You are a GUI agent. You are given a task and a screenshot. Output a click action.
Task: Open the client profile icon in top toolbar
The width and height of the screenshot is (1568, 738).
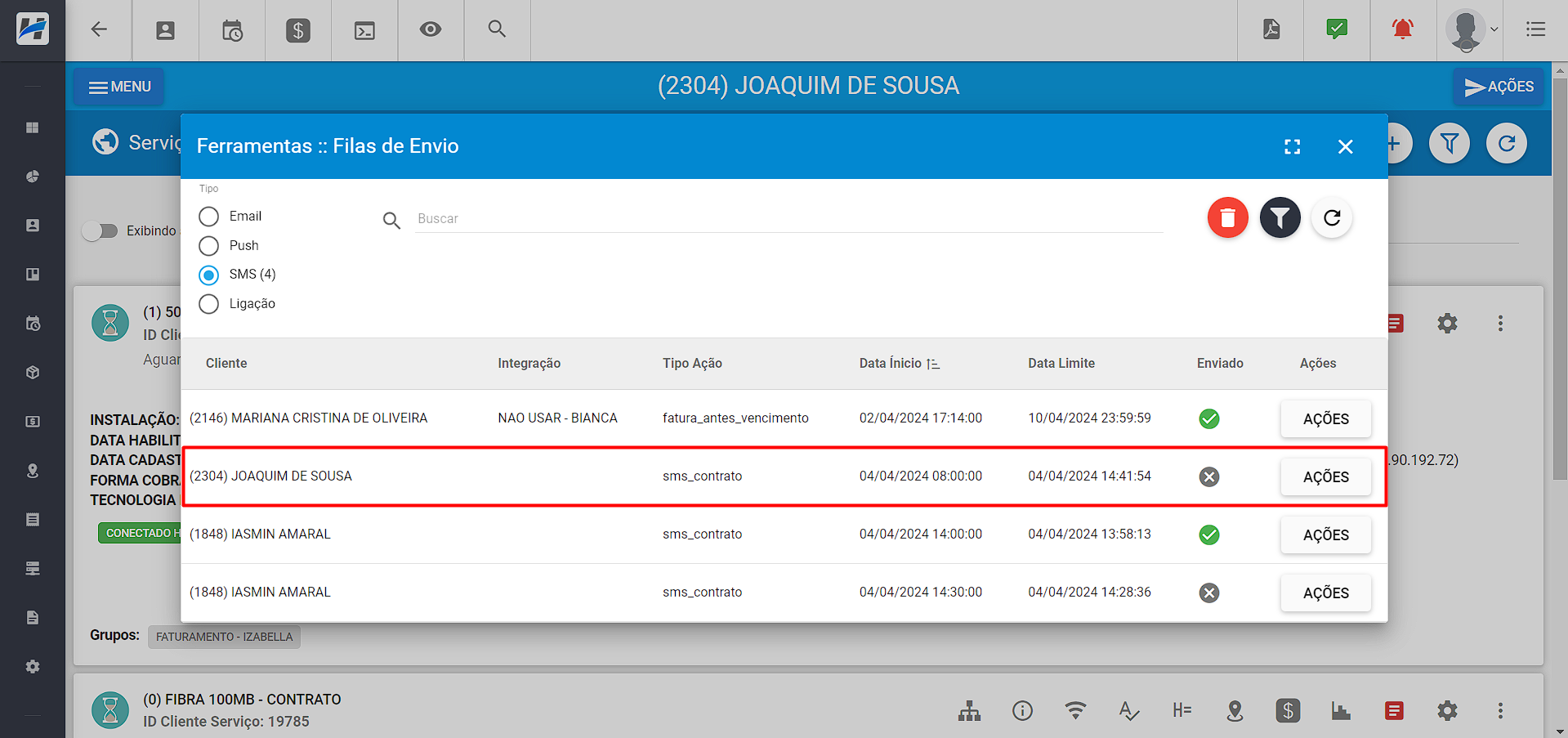tap(165, 30)
